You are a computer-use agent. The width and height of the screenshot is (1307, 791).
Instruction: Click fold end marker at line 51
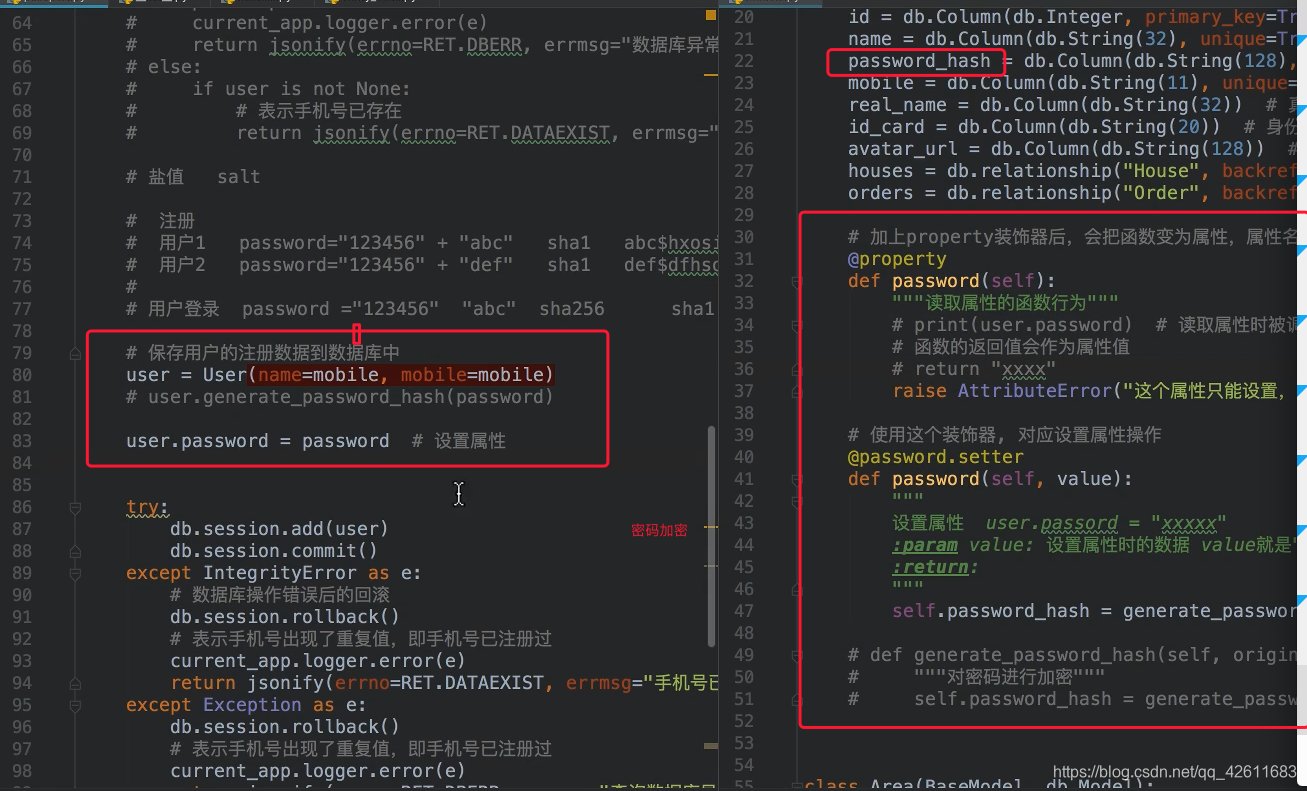[x=796, y=699]
